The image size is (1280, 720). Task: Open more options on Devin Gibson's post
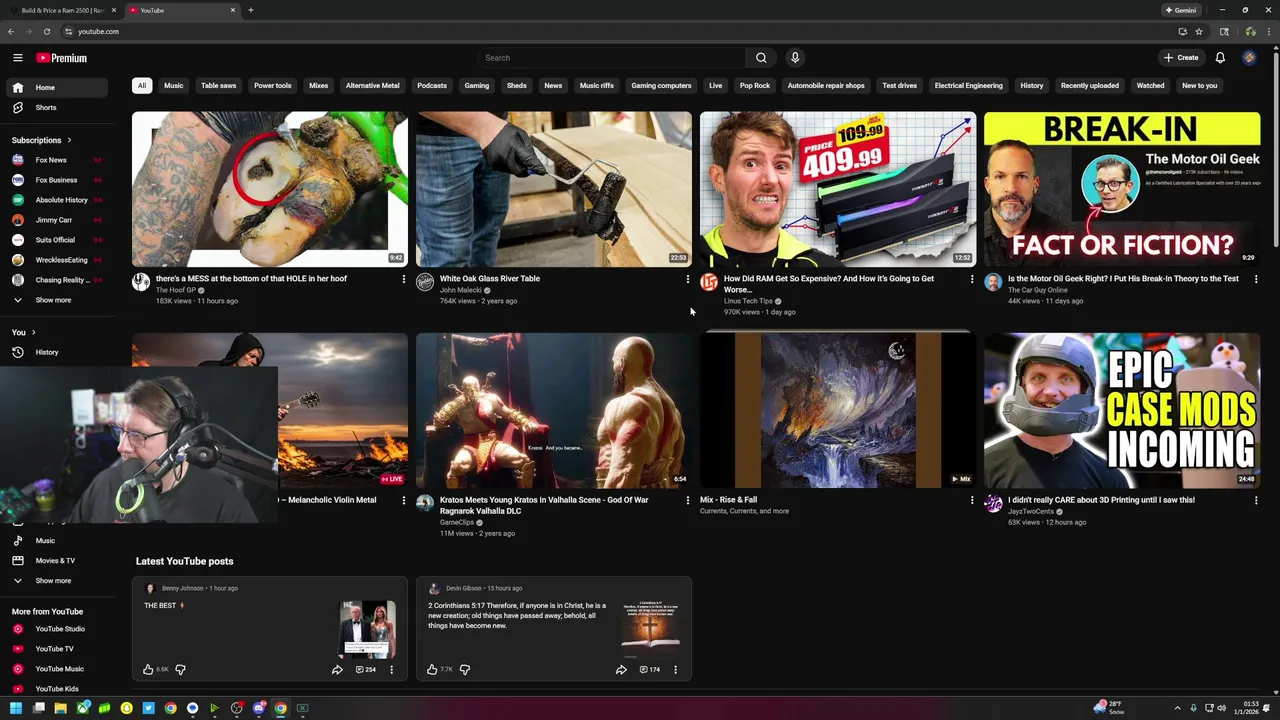[675, 669]
